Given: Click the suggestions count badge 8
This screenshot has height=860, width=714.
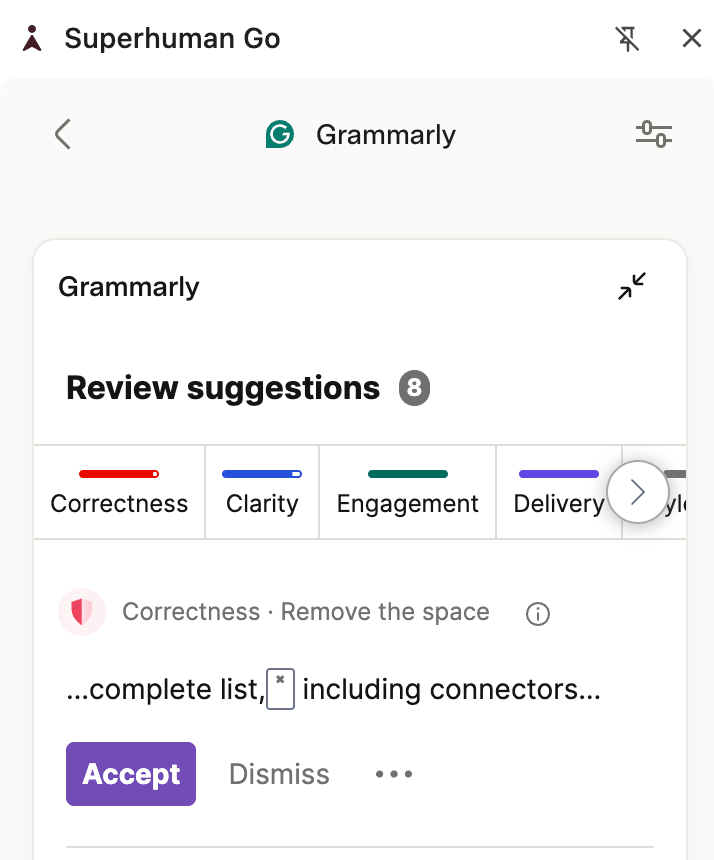Looking at the screenshot, I should point(414,388).
